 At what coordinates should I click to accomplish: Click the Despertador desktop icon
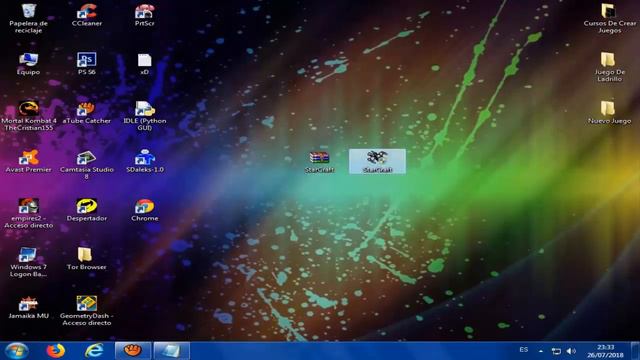pos(87,209)
